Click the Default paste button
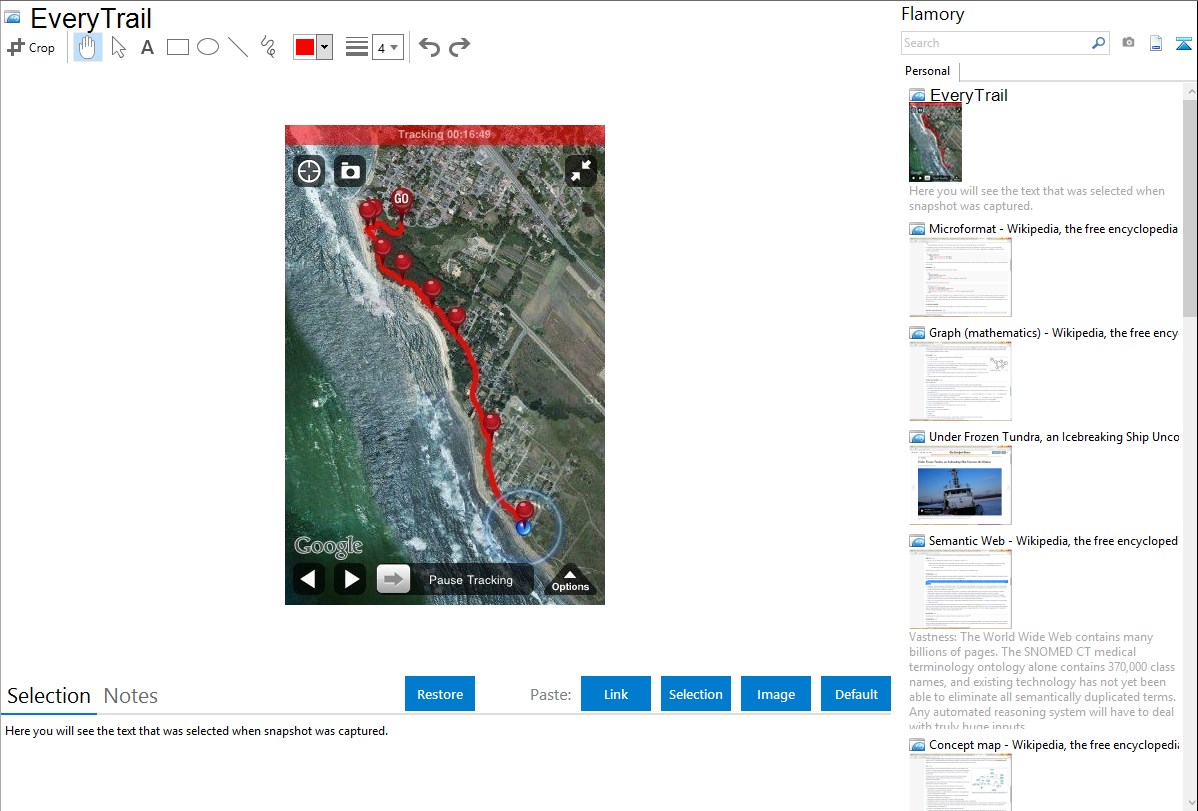1198x811 pixels. [856, 694]
